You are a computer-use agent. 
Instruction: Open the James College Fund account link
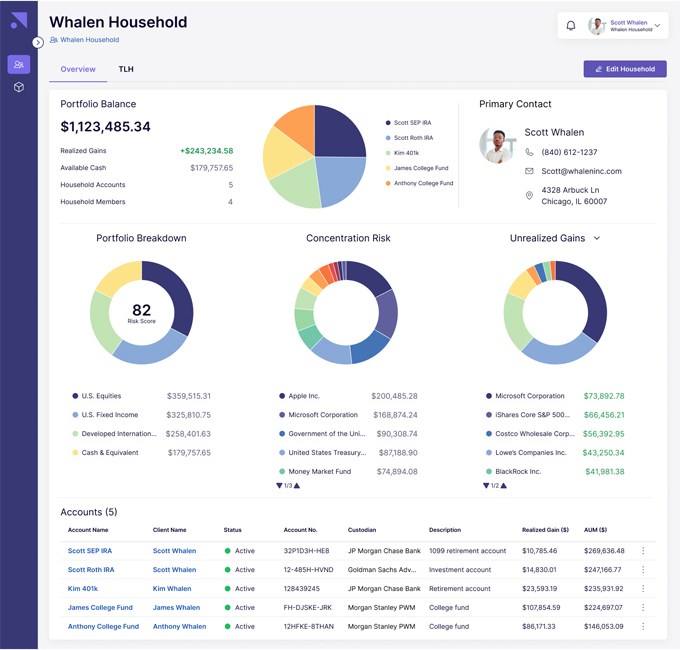100,608
